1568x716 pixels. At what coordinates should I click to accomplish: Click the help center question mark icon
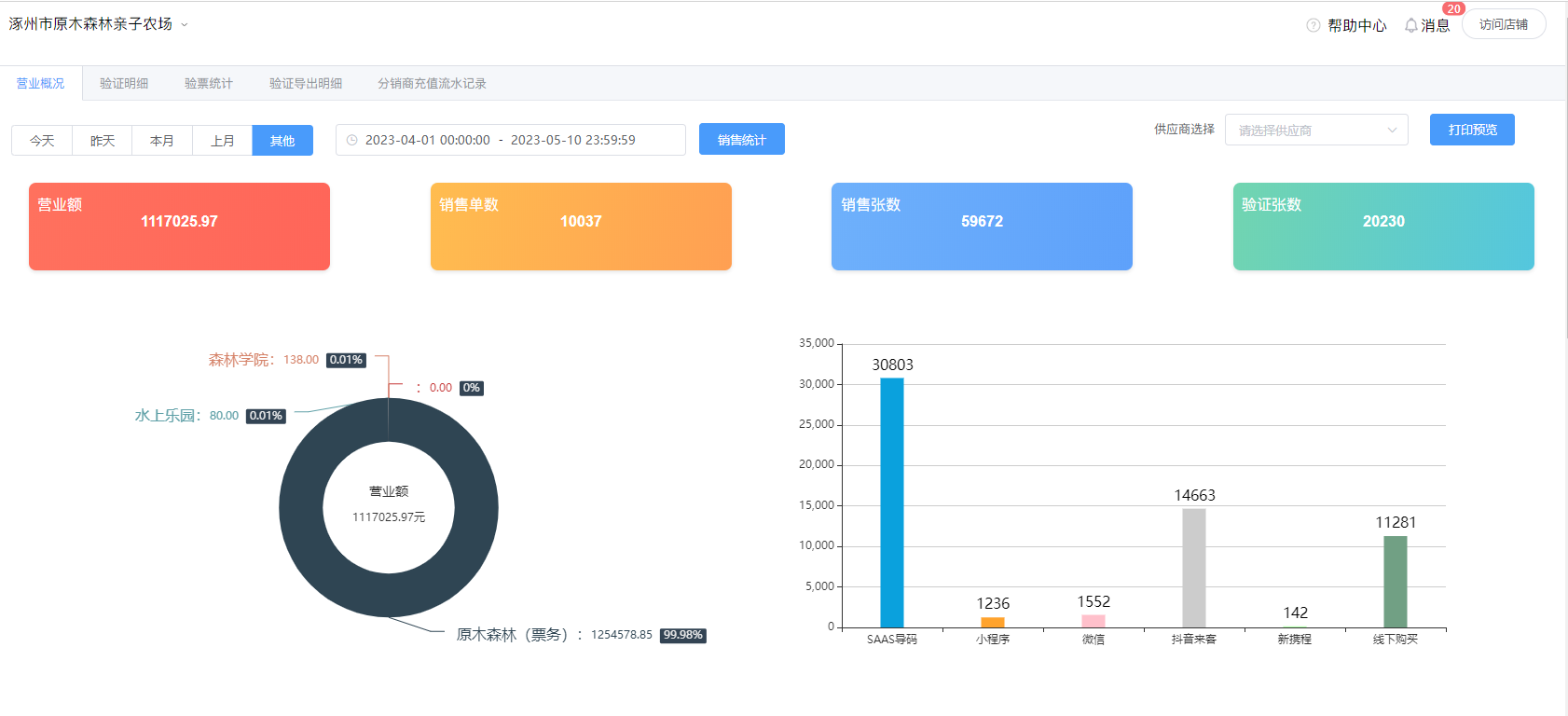click(x=1313, y=25)
